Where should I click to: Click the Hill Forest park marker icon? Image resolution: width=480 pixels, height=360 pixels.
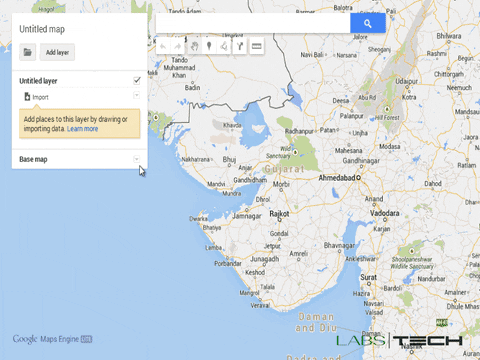tap(387, 109)
